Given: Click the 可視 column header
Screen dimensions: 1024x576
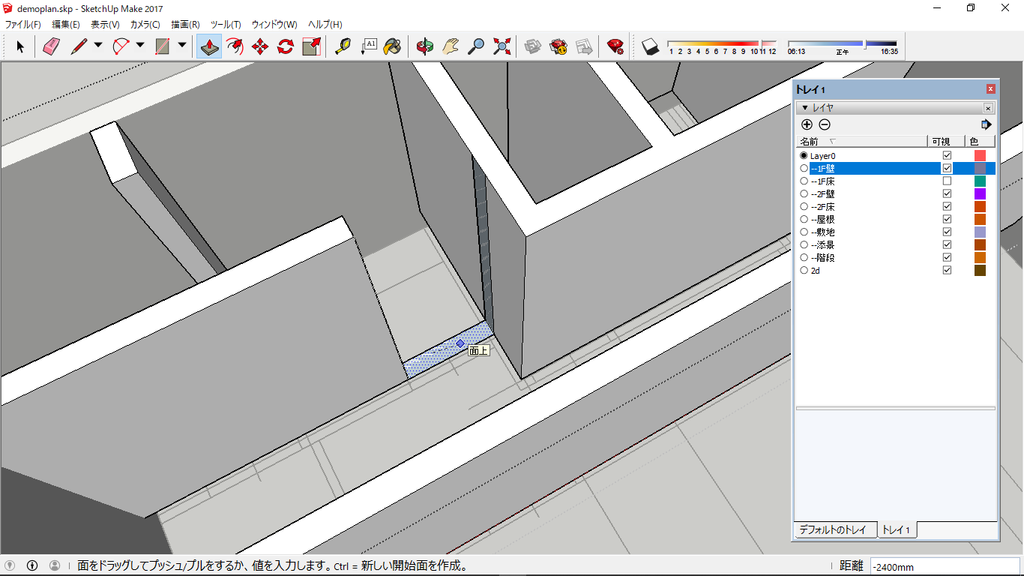Looking at the screenshot, I should pos(946,141).
